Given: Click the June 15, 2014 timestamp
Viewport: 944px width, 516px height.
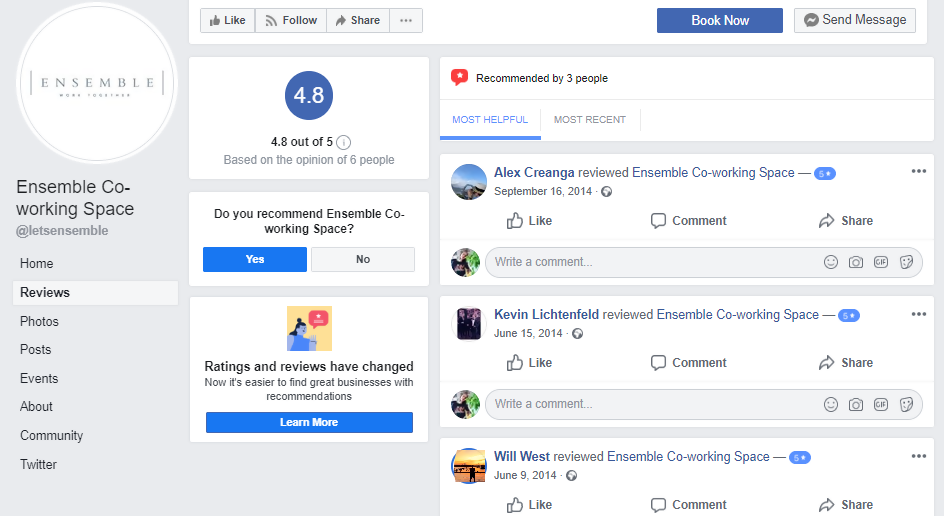Looking at the screenshot, I should pos(528,334).
